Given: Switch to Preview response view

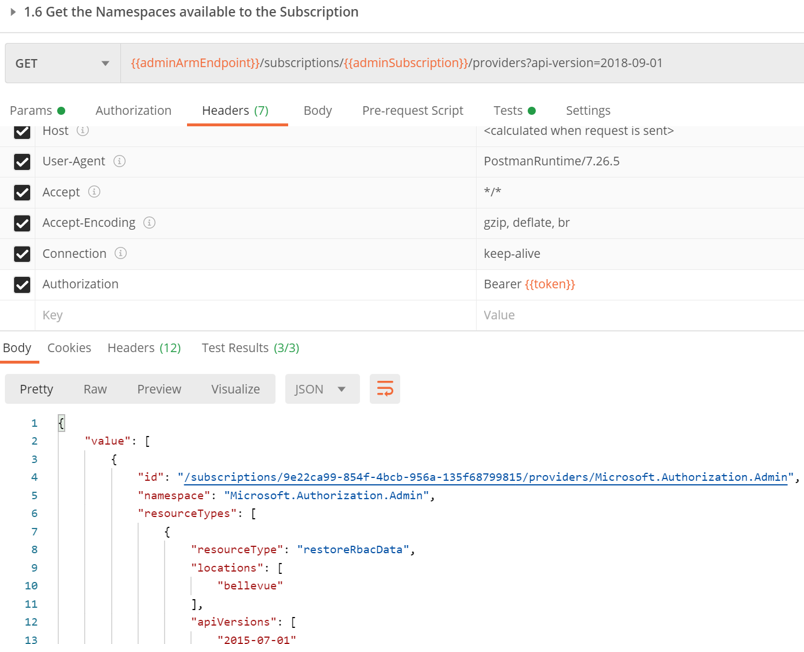Looking at the screenshot, I should 159,389.
